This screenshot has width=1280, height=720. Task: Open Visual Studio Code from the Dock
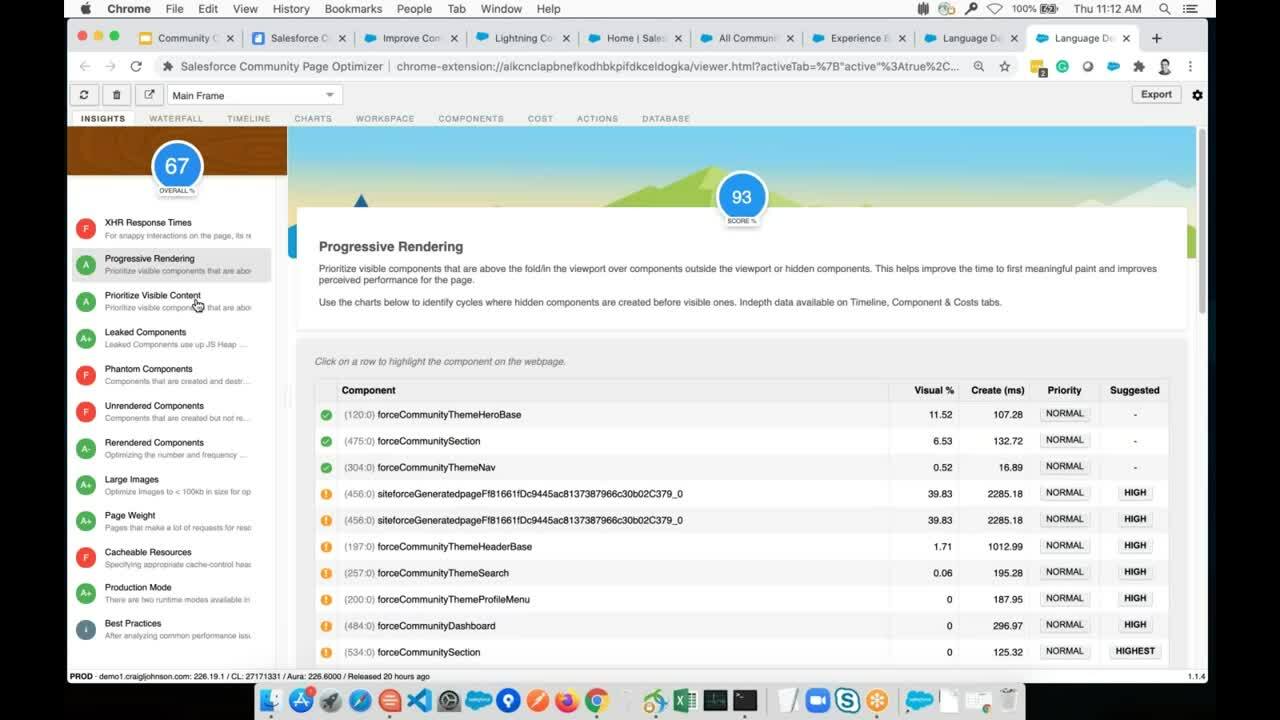[x=419, y=700]
